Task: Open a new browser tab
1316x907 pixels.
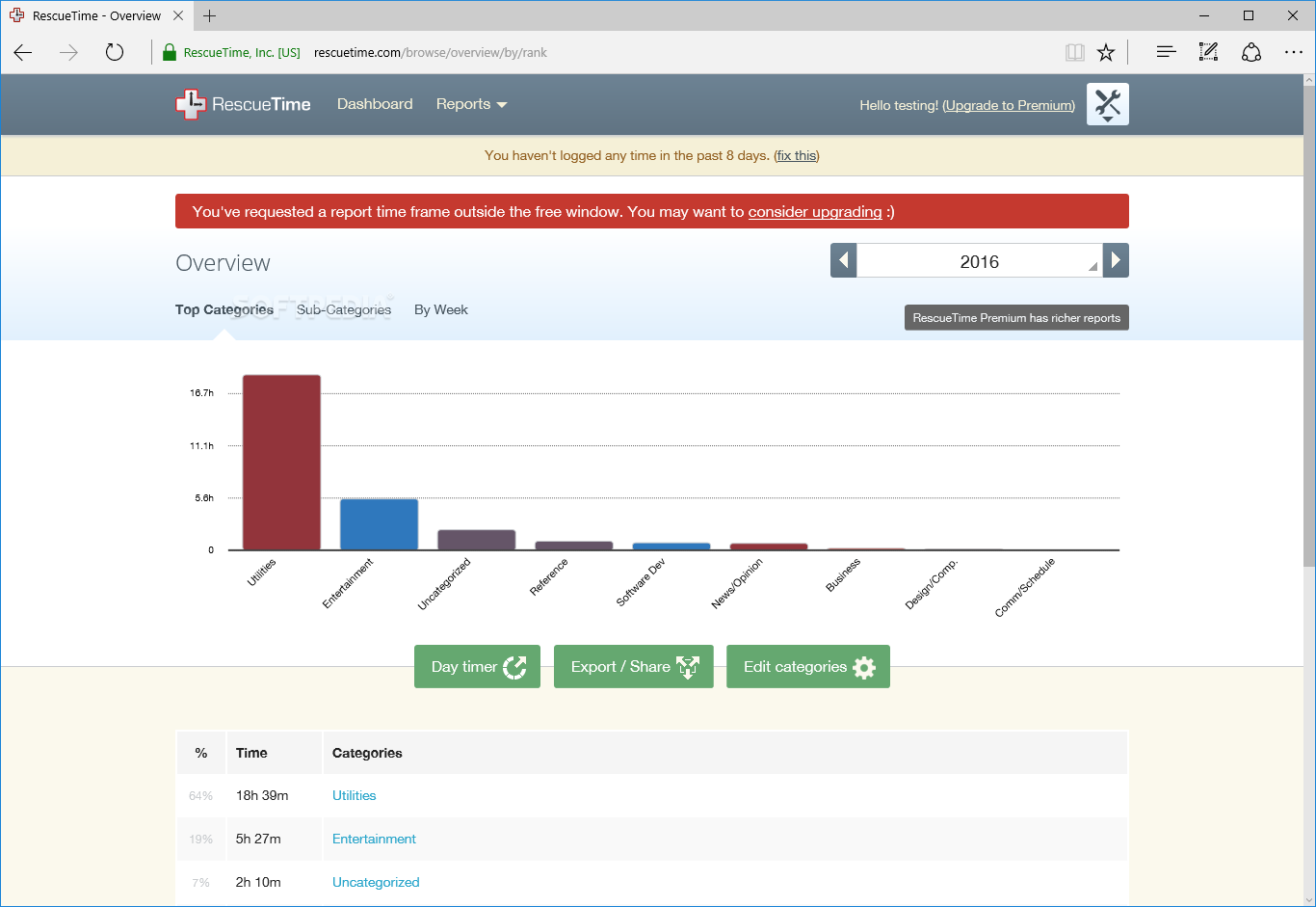Action: 210,15
